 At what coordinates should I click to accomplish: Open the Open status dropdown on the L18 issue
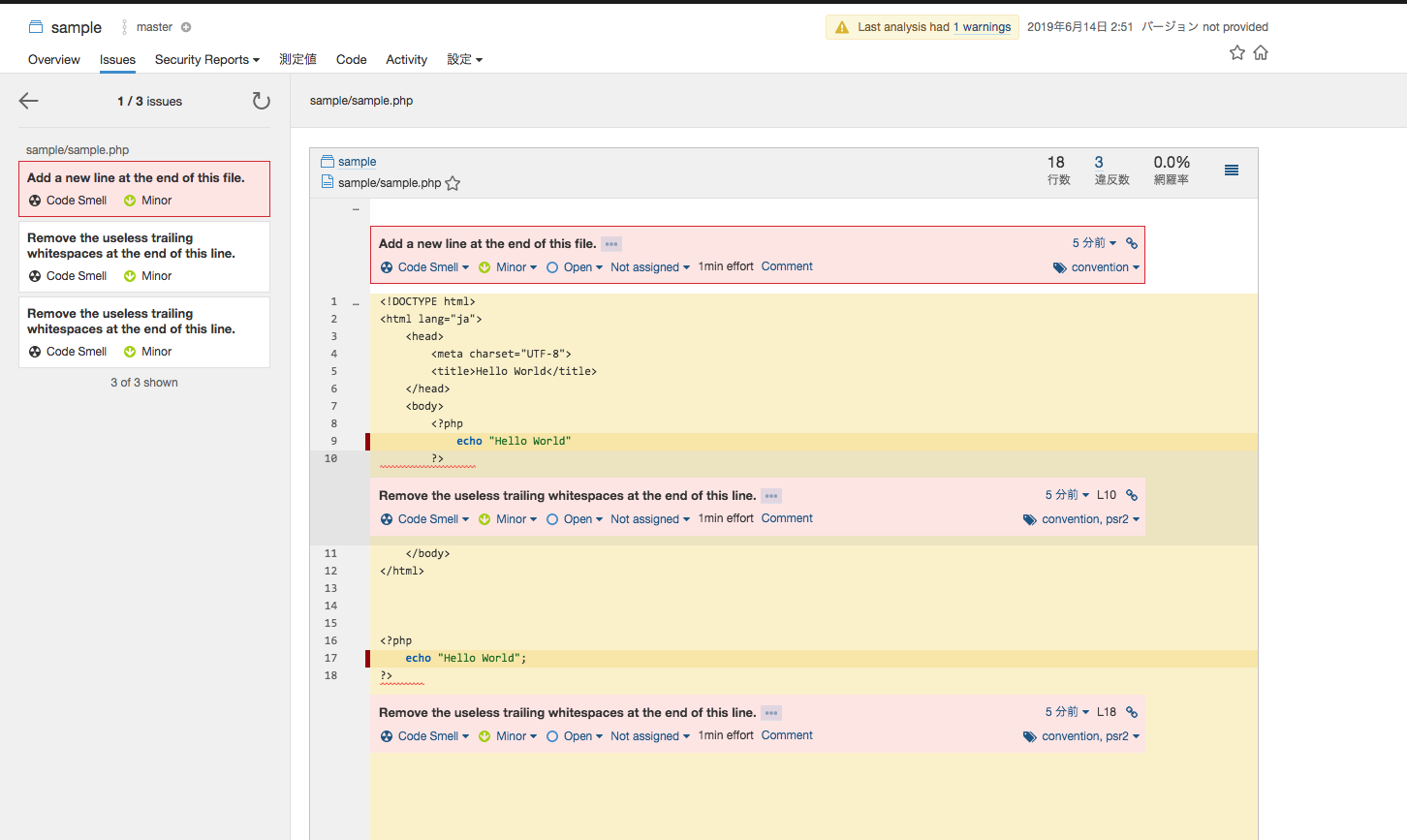click(x=575, y=736)
